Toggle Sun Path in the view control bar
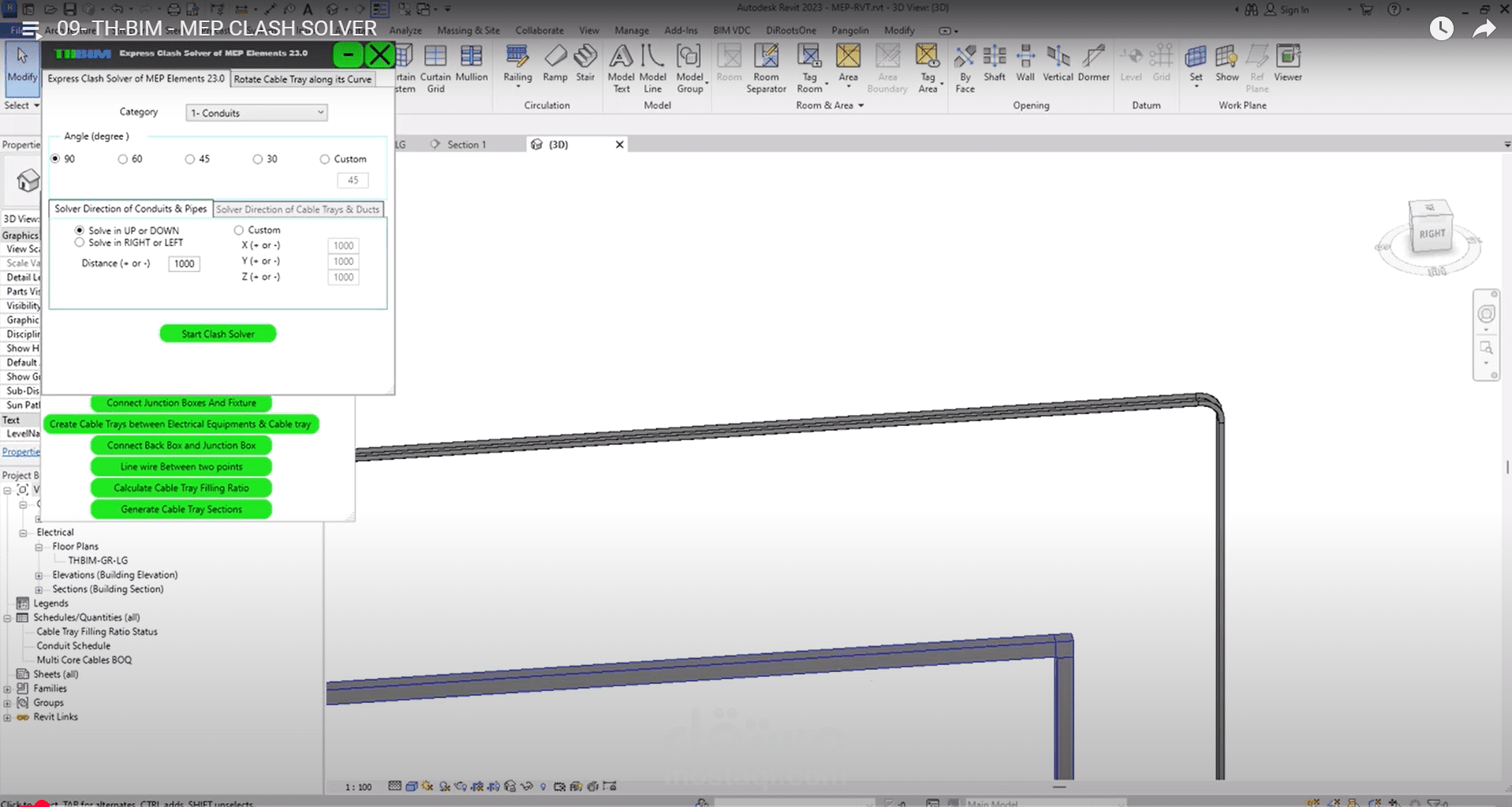Screen dimensions: 1512x807 (542, 786)
